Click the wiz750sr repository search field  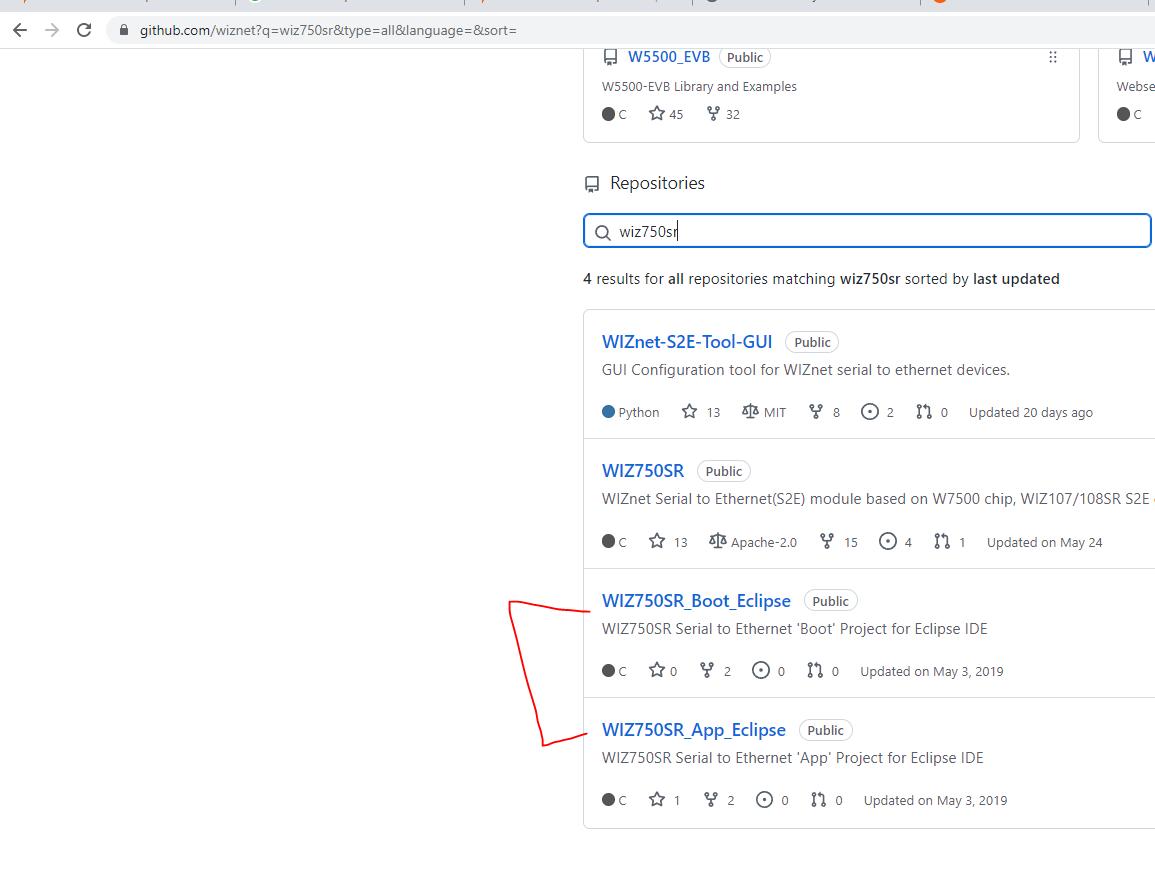tap(867, 231)
